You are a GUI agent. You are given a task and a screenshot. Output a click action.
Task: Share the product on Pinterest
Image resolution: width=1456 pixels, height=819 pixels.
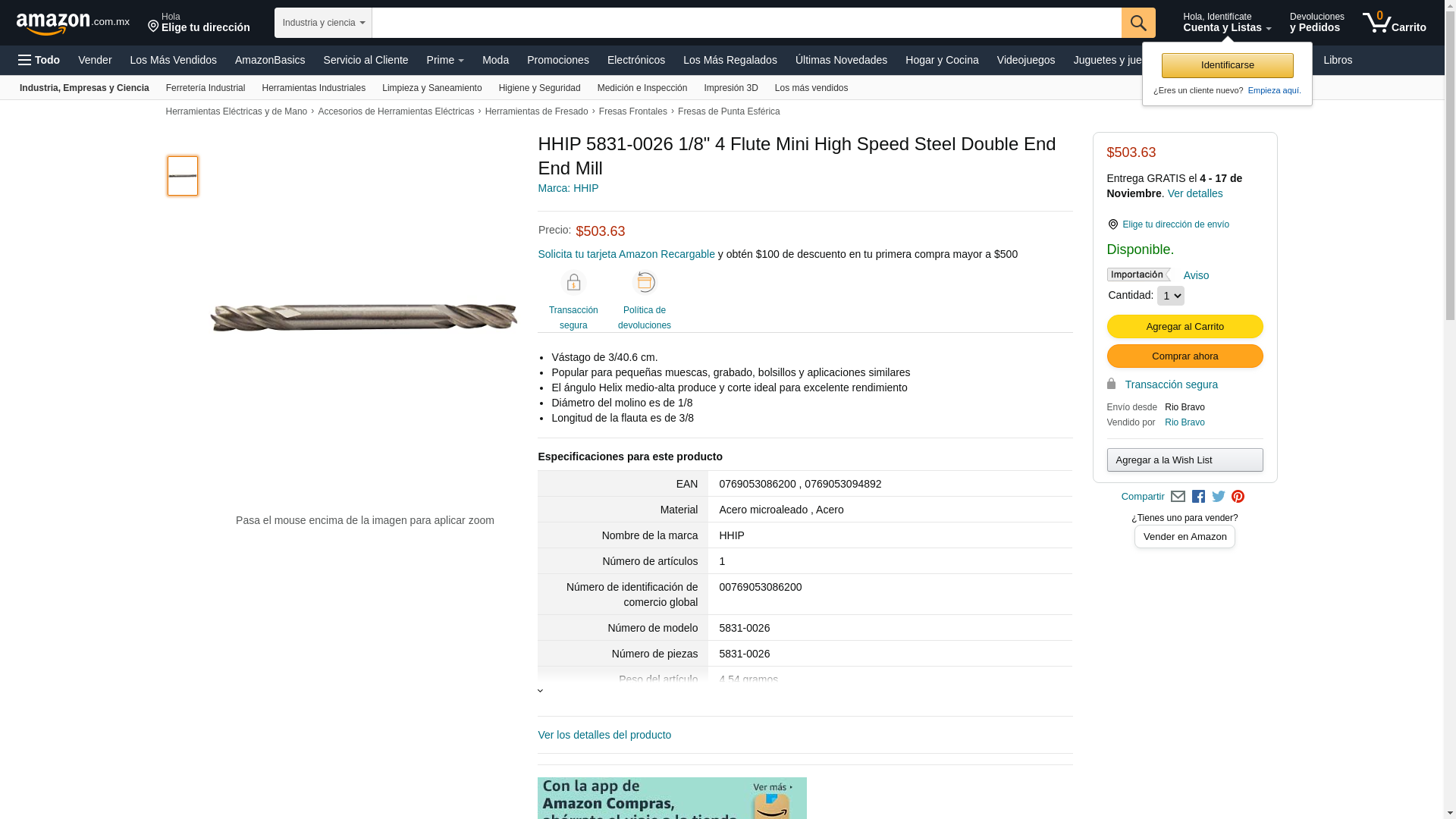coord(1238,497)
